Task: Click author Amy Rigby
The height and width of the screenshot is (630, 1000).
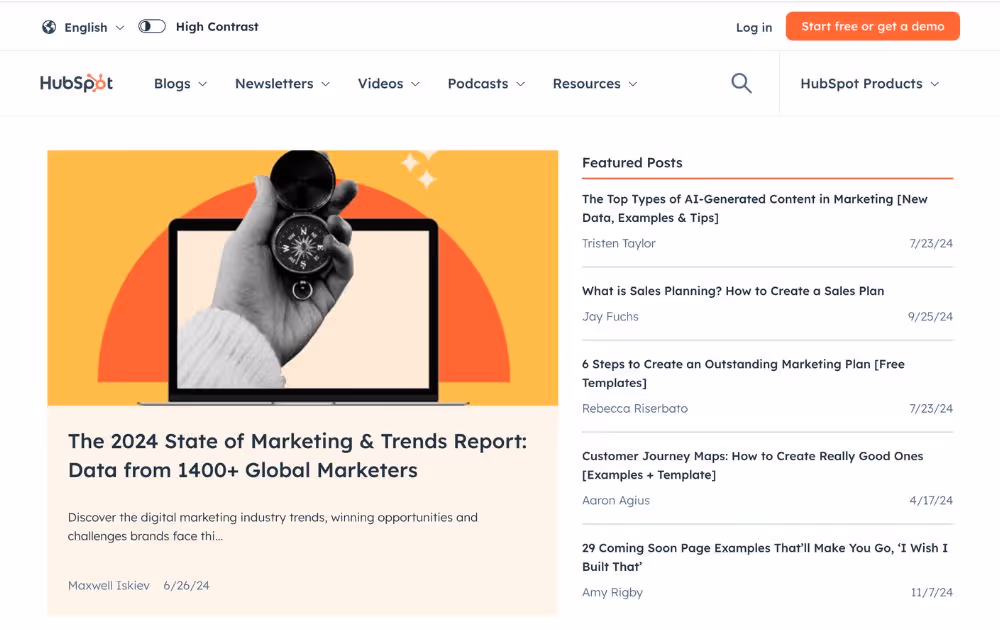Action: 612,592
